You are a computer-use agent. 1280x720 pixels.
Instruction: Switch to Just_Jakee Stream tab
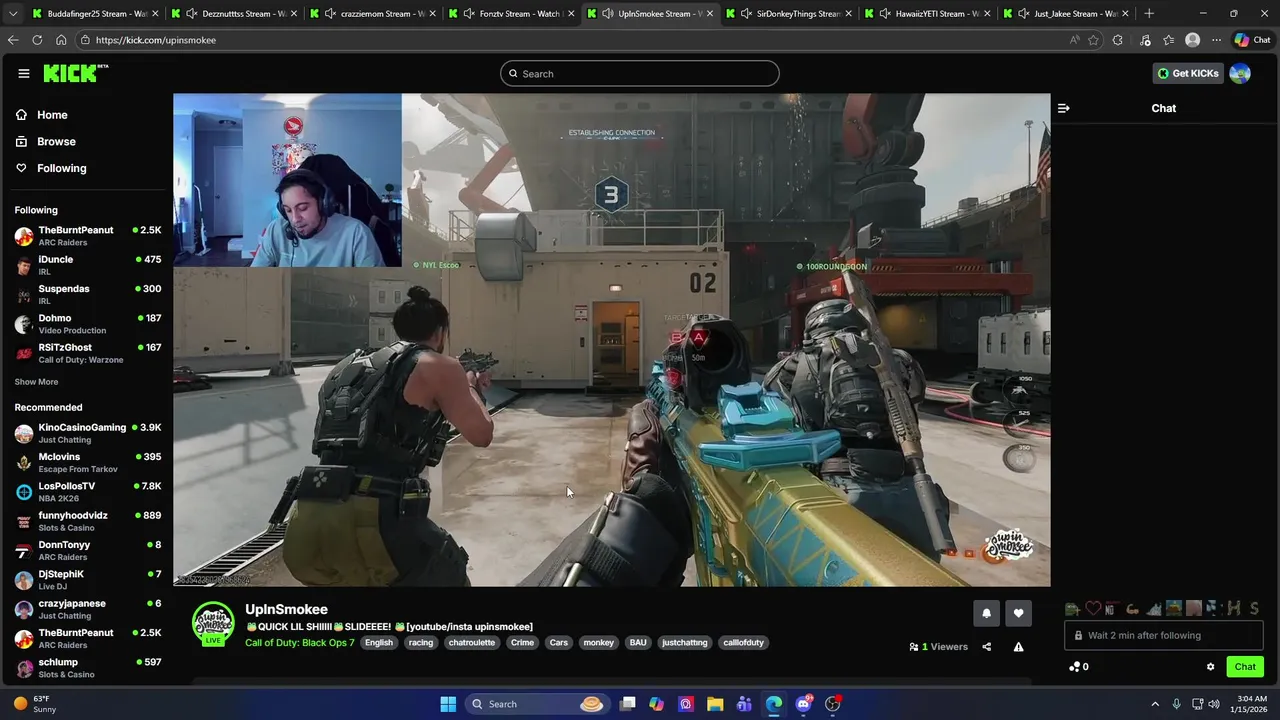1066,14
